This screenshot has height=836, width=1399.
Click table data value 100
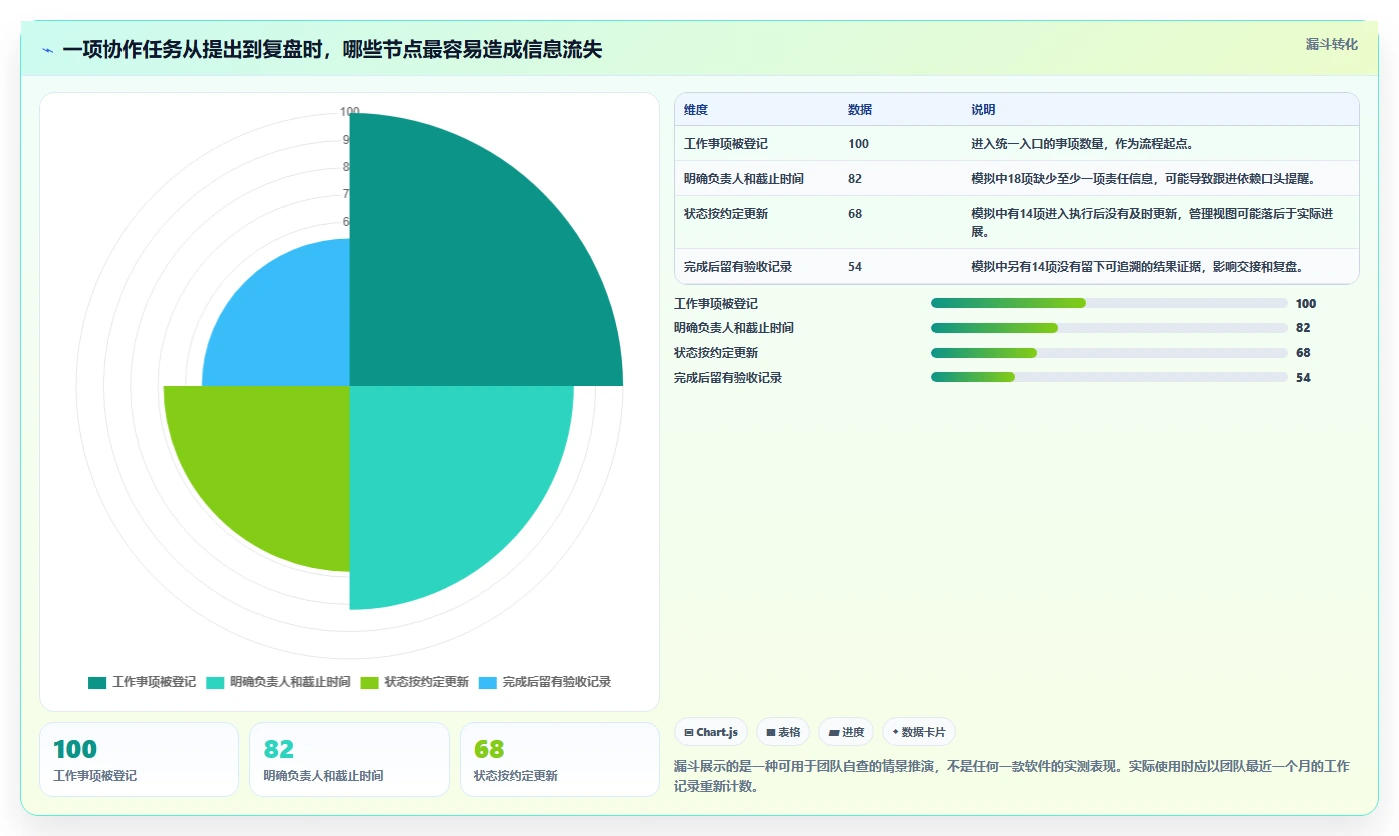(858, 144)
